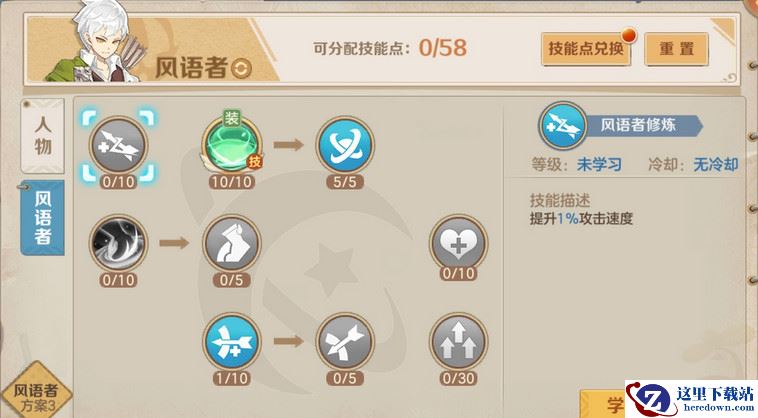Click the green orb skill at 10/10
The image size is (758, 418).
tap(232, 145)
